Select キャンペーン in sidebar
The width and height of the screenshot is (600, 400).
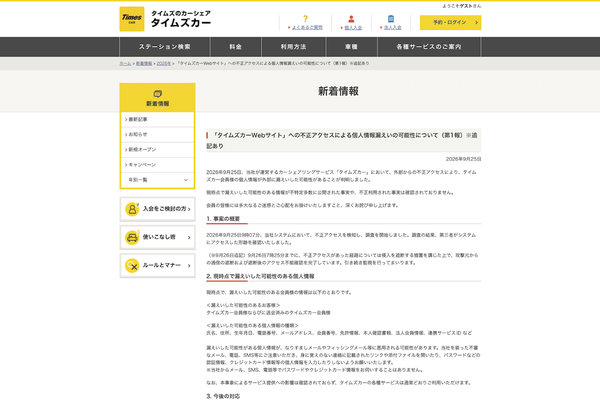[x=157, y=165]
